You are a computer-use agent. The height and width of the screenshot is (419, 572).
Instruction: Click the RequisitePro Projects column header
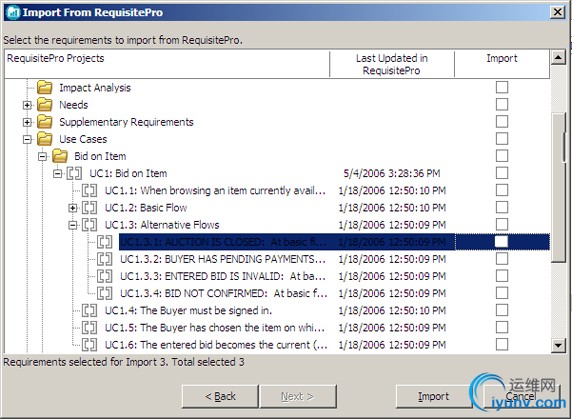pos(167,64)
